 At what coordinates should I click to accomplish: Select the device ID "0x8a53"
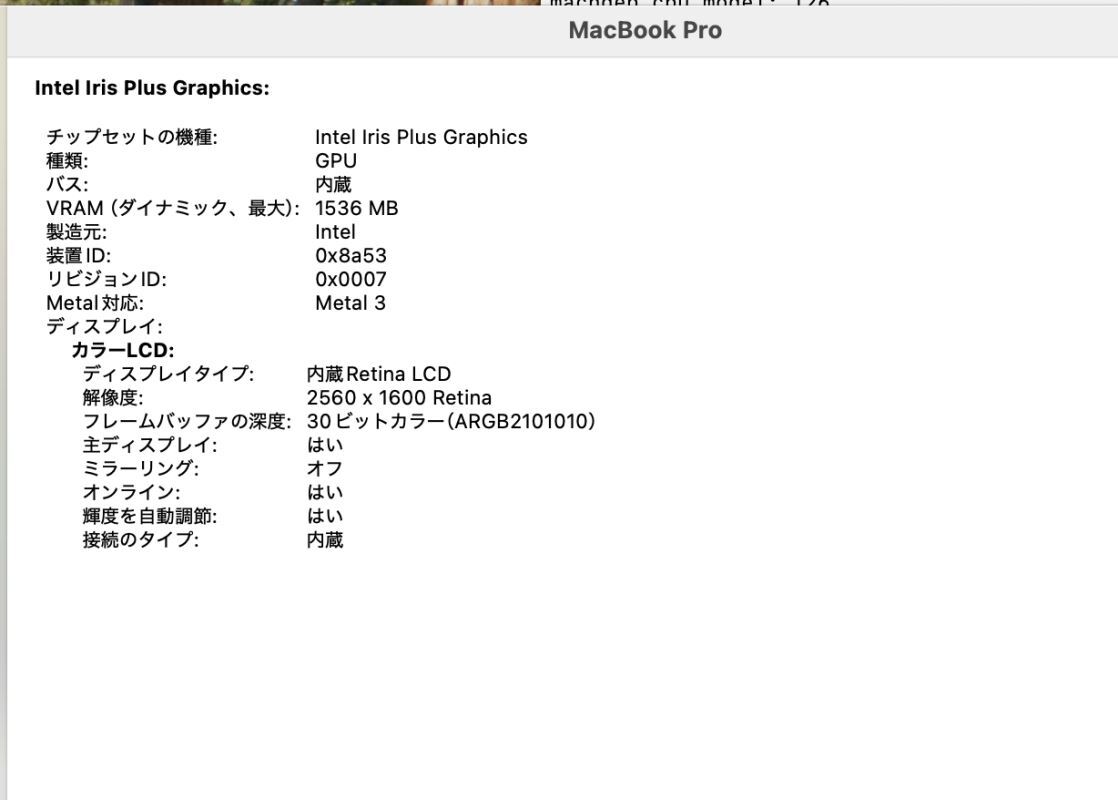(351, 255)
